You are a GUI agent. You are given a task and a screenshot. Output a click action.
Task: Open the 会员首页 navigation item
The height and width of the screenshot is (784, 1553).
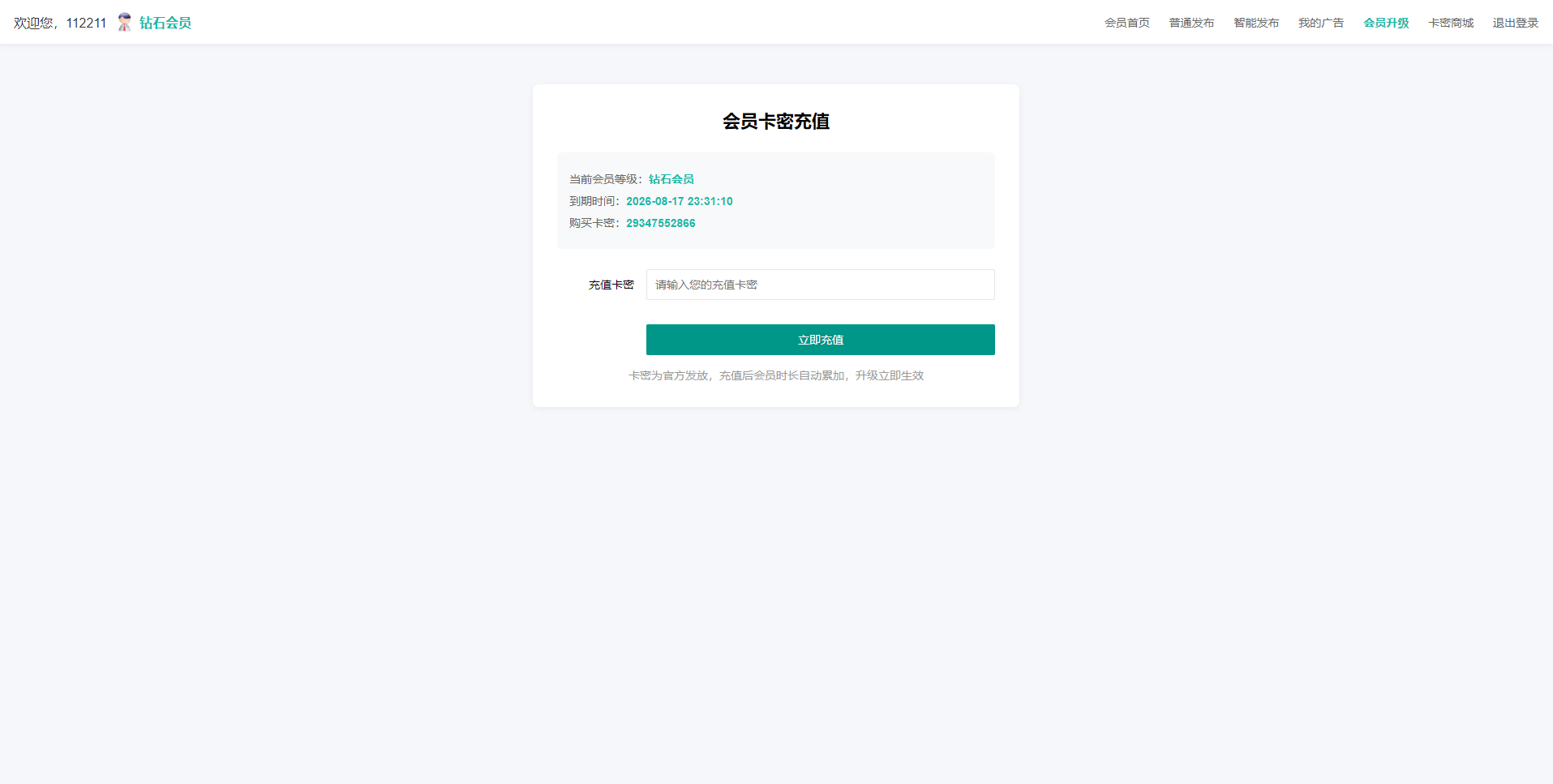click(1126, 23)
